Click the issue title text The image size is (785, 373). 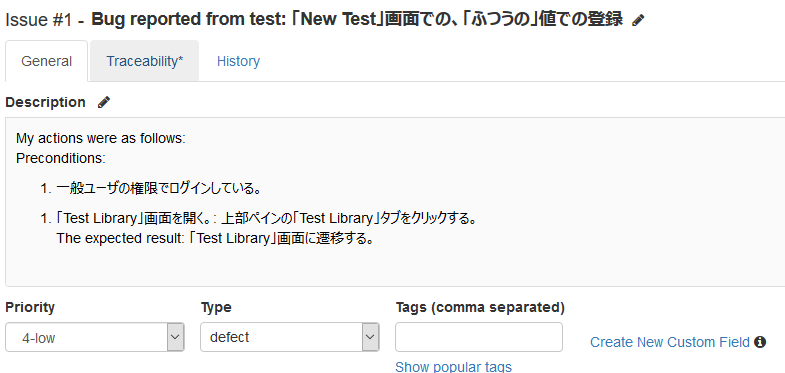(x=357, y=20)
